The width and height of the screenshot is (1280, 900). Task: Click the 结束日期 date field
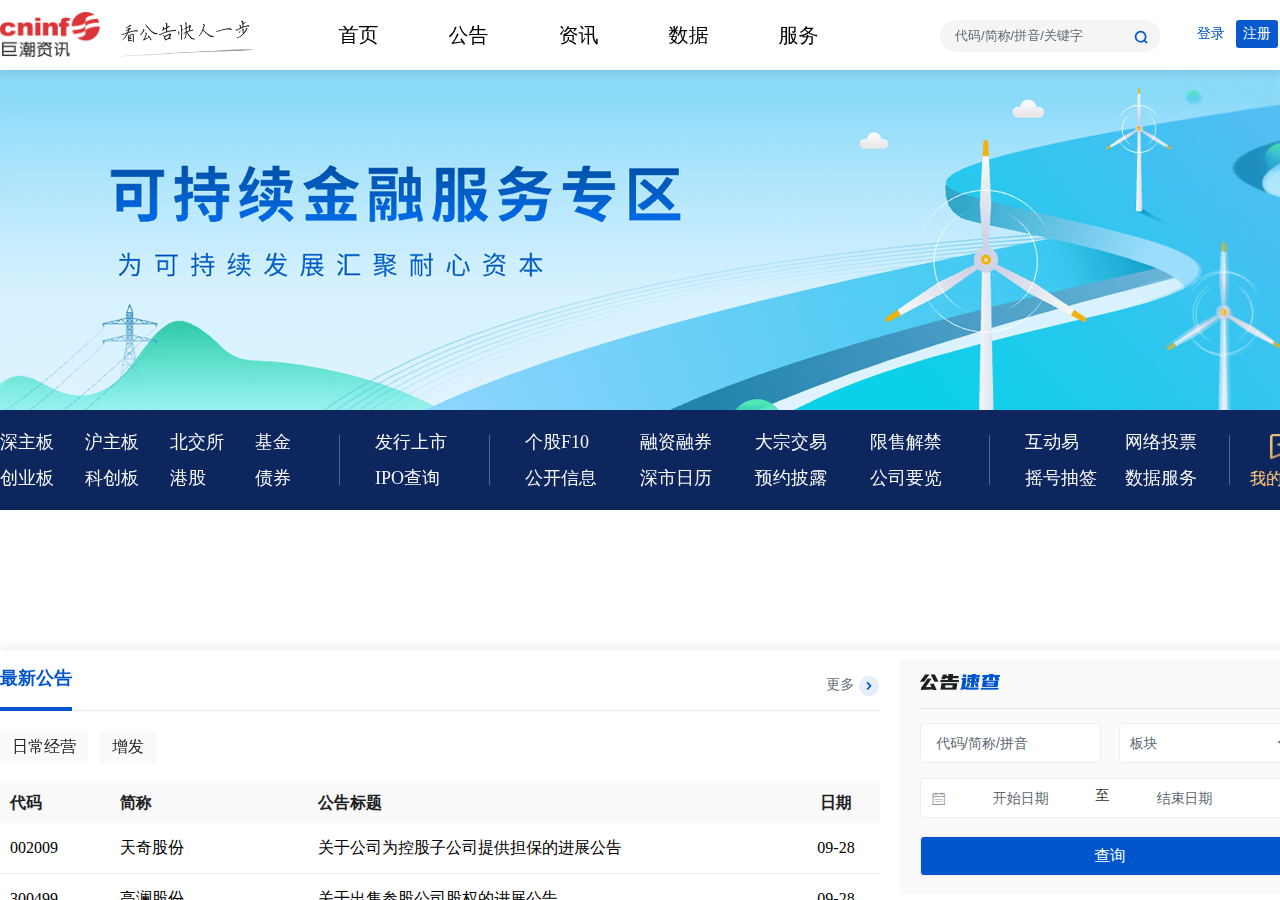(1184, 798)
